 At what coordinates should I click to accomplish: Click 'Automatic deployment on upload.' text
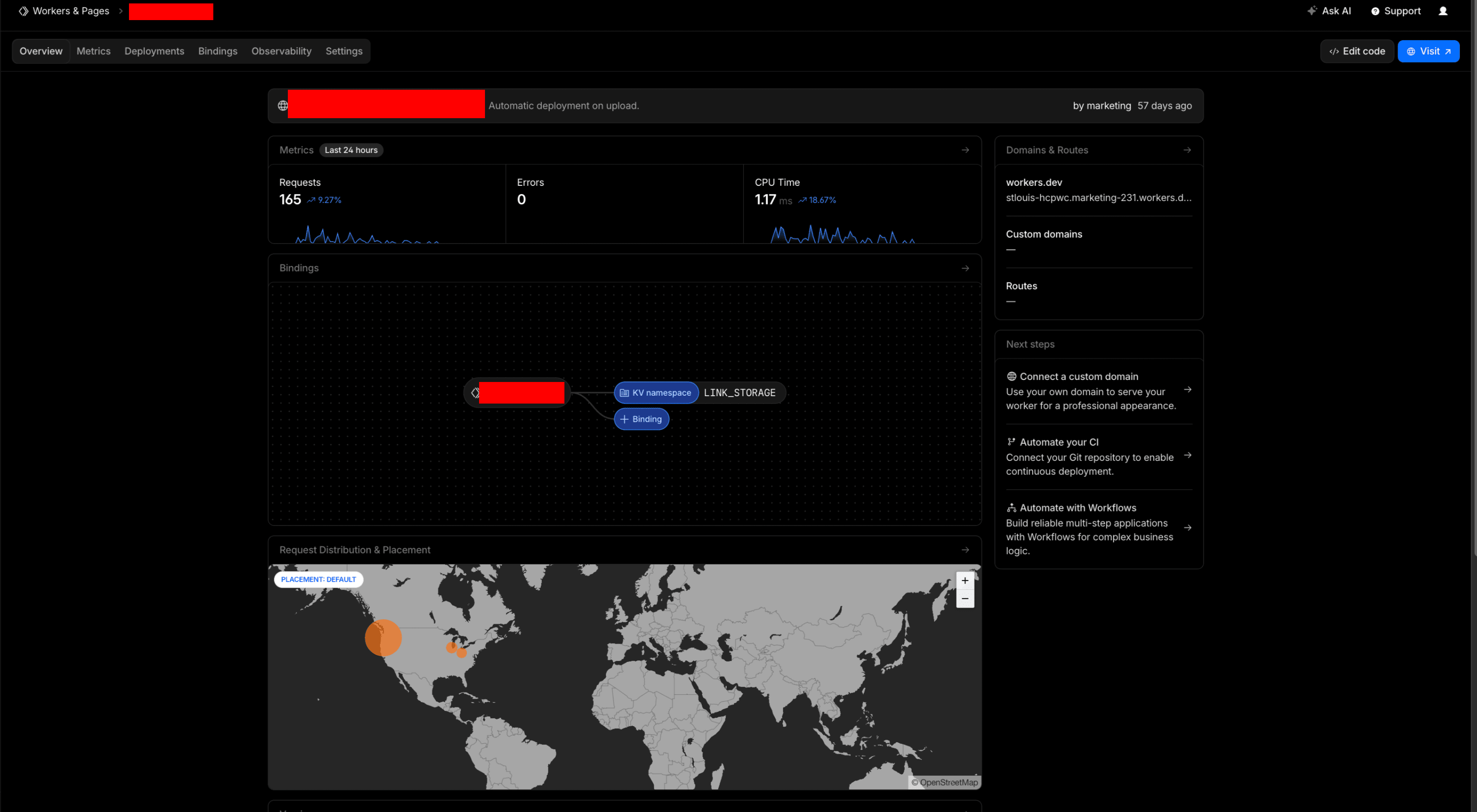(563, 106)
